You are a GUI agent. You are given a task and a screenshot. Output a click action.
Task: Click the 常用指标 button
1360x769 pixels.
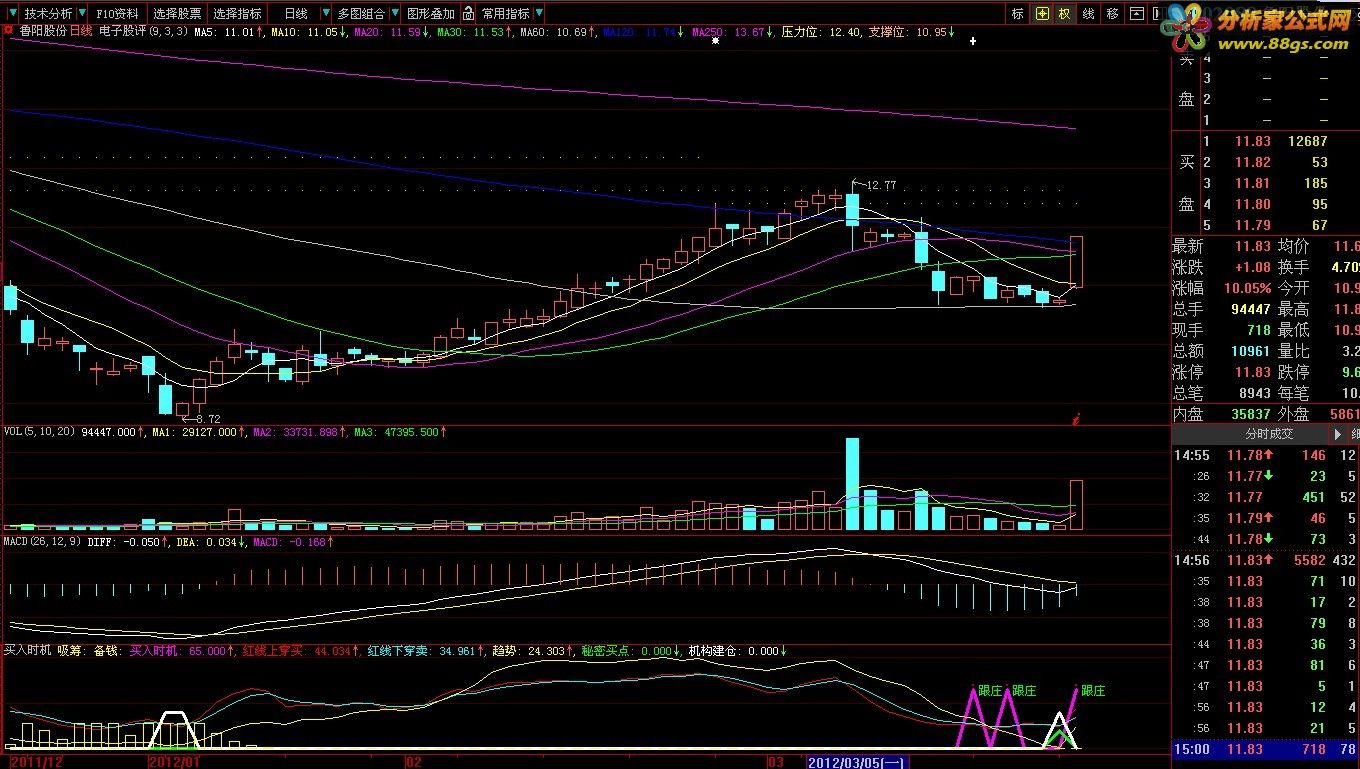click(x=506, y=14)
